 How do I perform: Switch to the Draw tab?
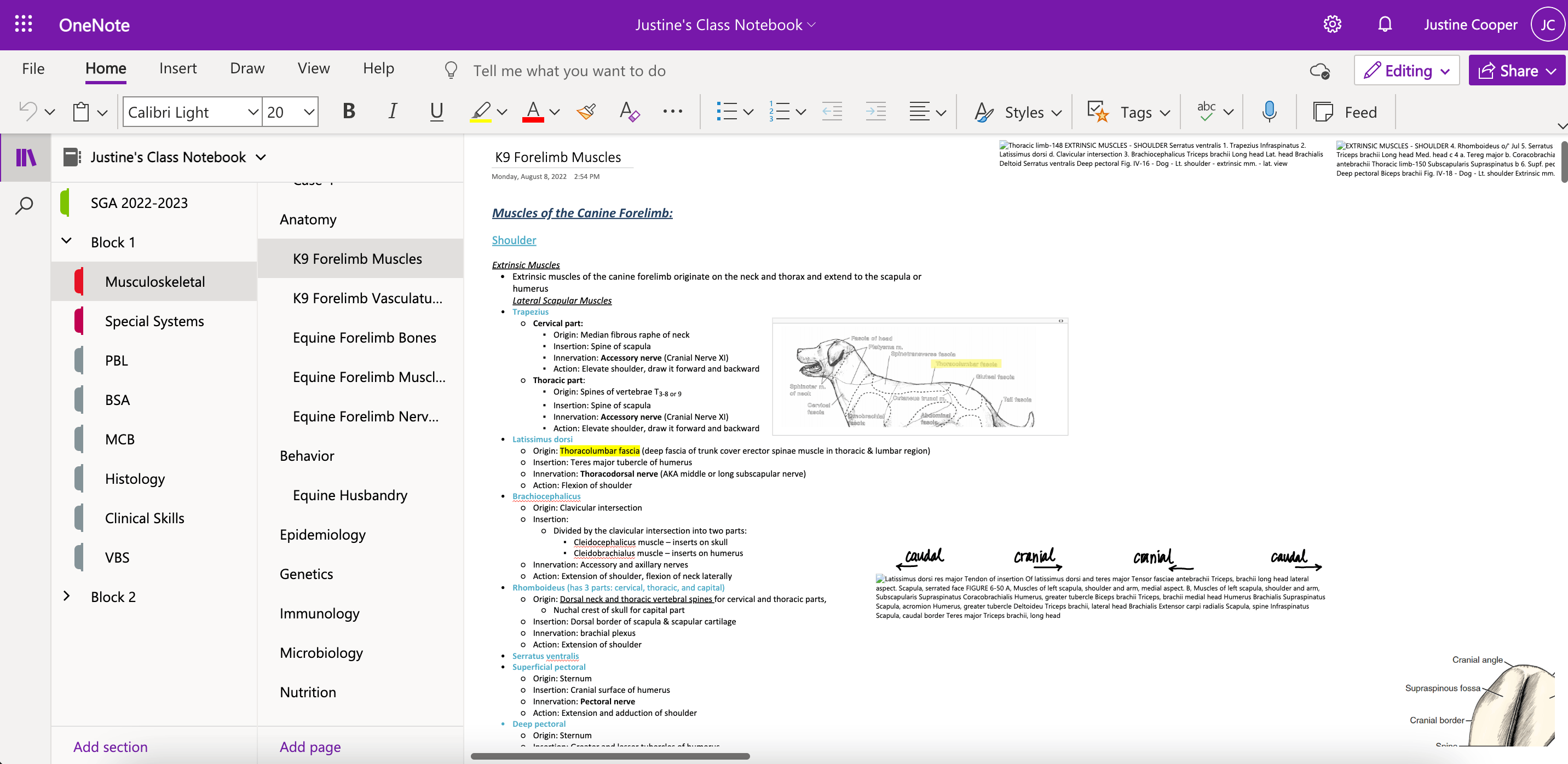tap(247, 69)
